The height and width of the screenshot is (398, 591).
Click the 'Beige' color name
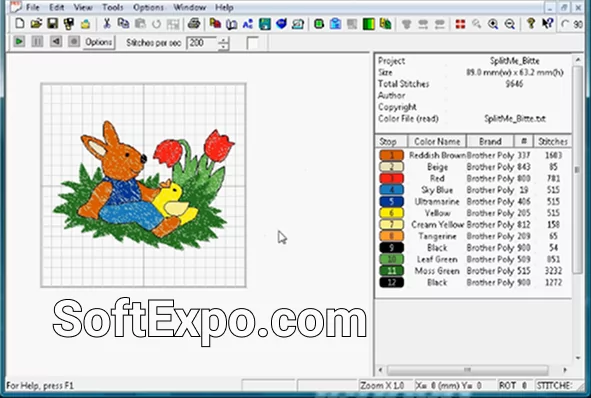(437, 167)
